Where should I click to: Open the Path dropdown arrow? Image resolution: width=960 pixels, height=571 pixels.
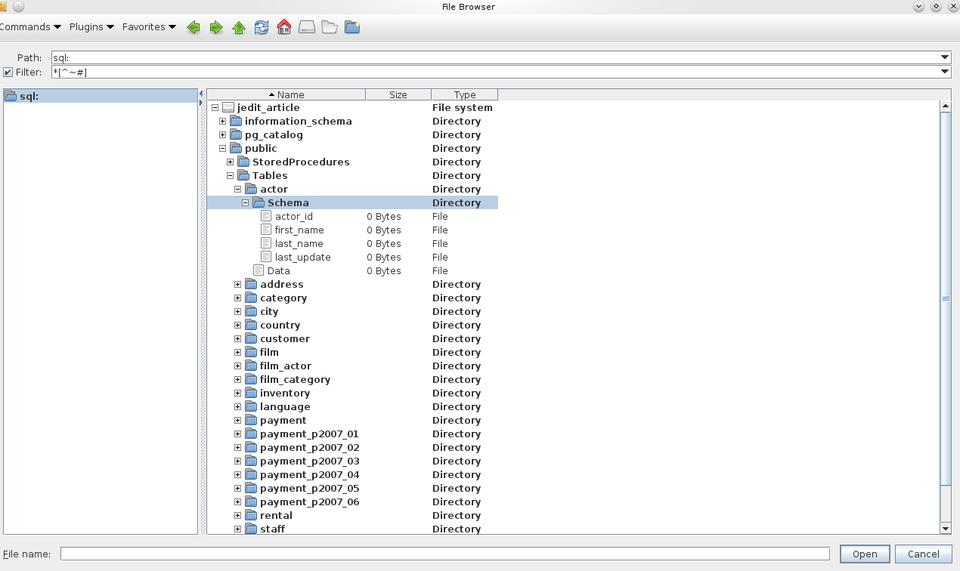tap(945, 58)
